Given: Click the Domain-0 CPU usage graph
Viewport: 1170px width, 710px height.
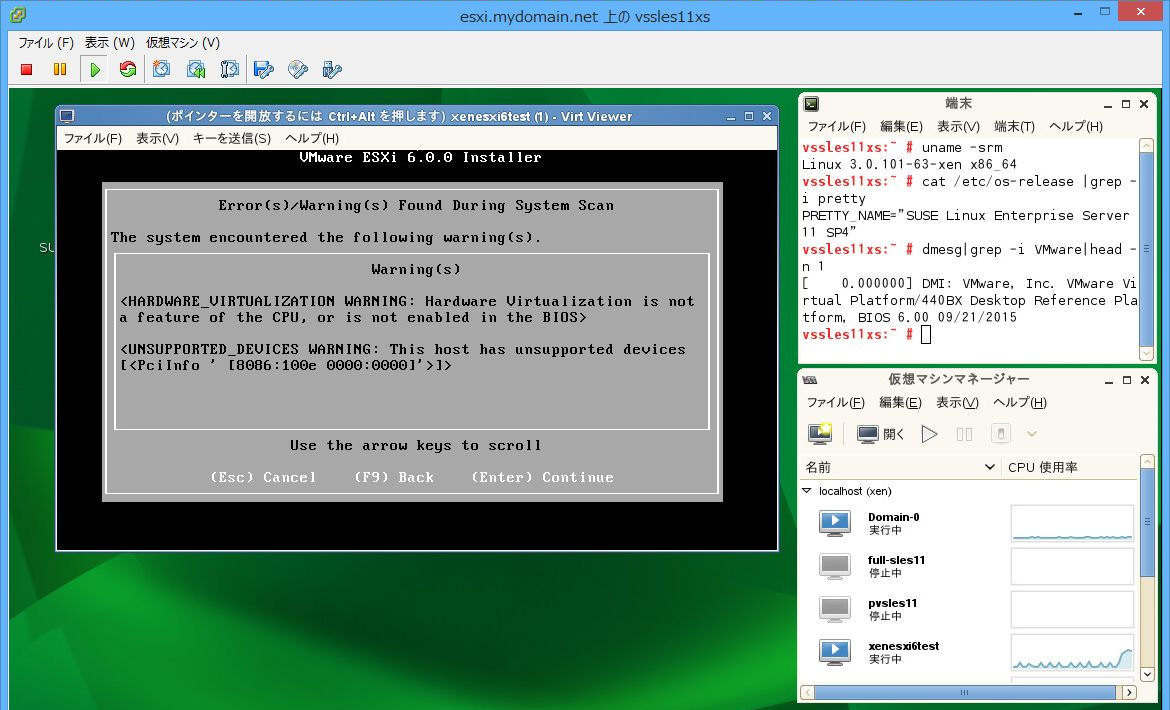Looking at the screenshot, I should coord(1072,523).
